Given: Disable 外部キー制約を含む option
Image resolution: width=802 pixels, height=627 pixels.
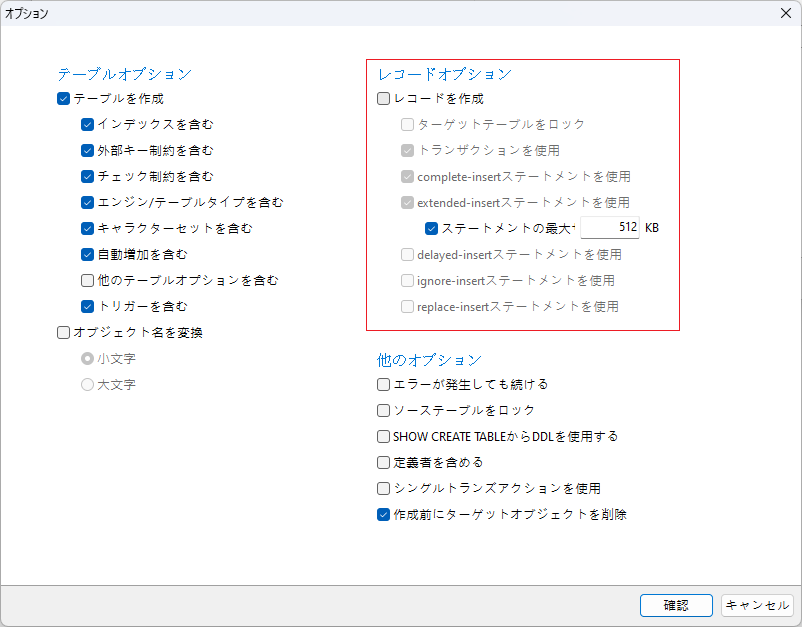Looking at the screenshot, I should (x=88, y=151).
